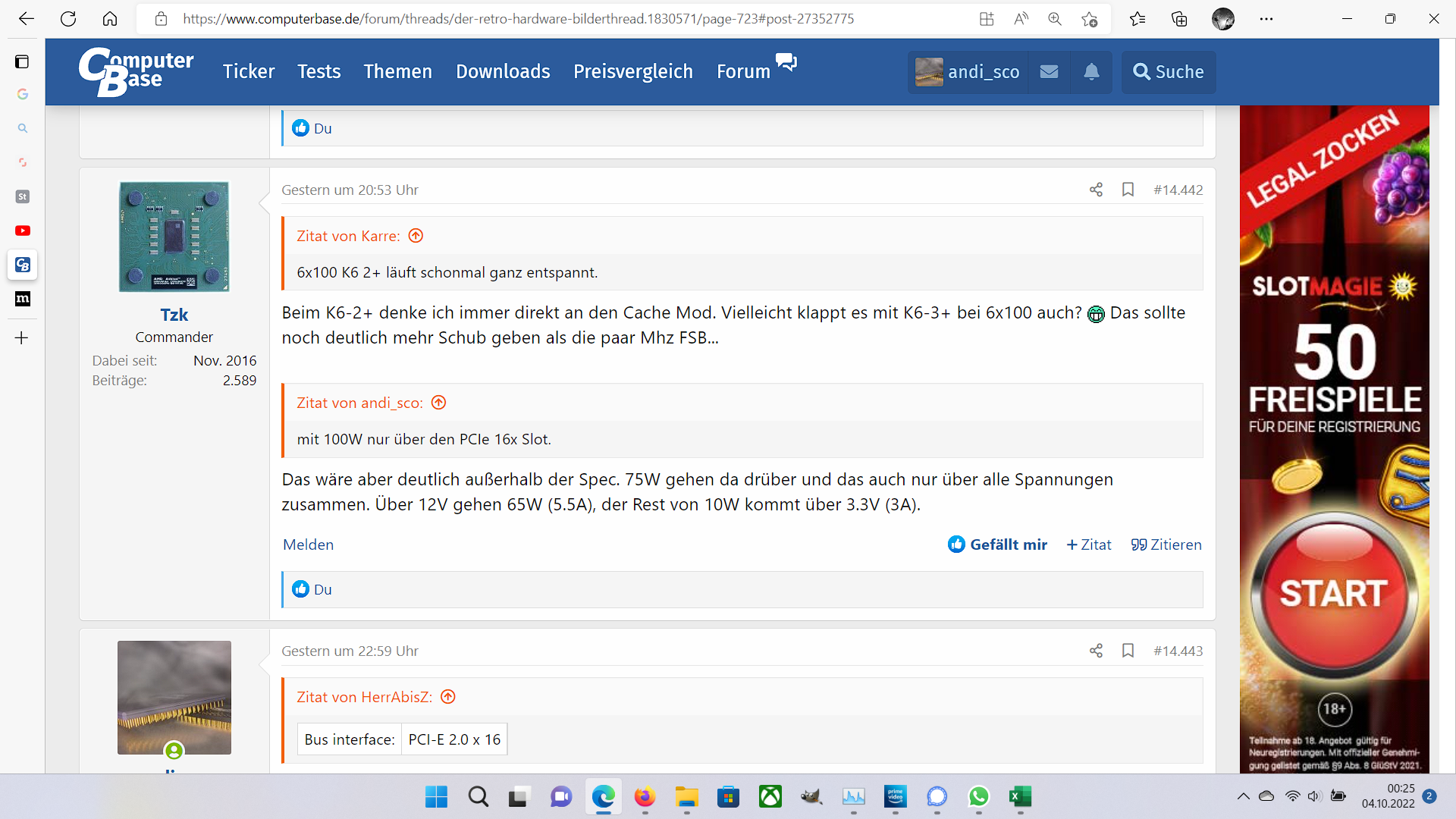Bookmark post #14.443
The width and height of the screenshot is (1456, 819).
click(1128, 651)
